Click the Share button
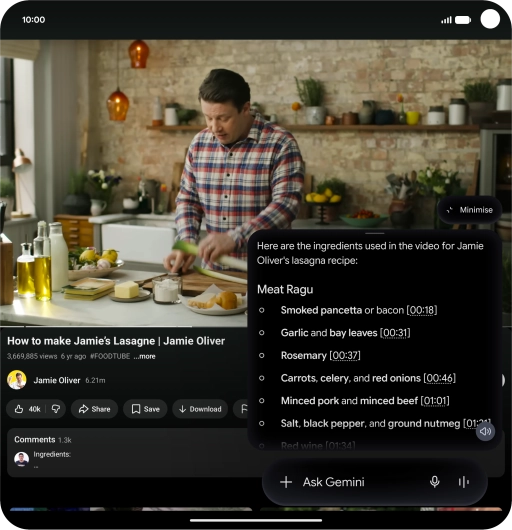Screen dimensions: 512x530 coord(94,409)
